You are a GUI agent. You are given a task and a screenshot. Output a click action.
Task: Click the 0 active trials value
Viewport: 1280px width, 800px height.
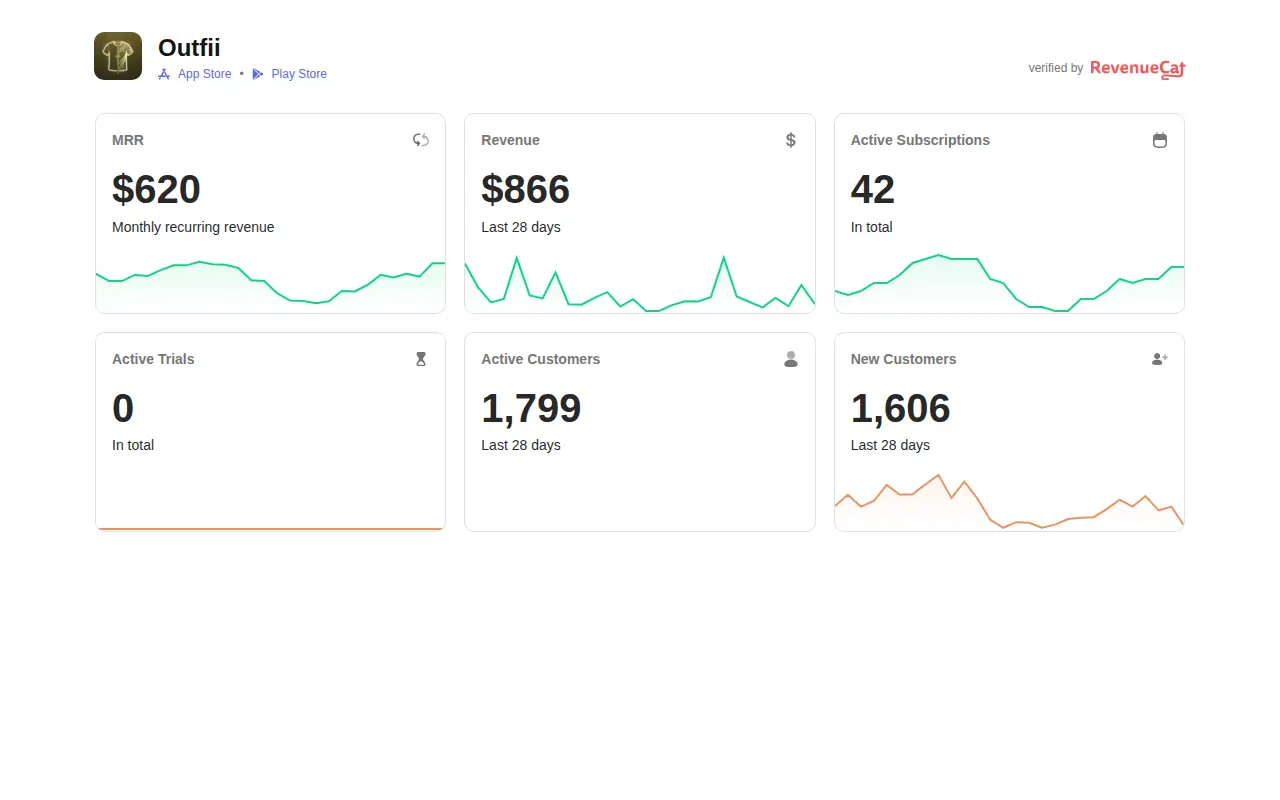pyautogui.click(x=123, y=408)
